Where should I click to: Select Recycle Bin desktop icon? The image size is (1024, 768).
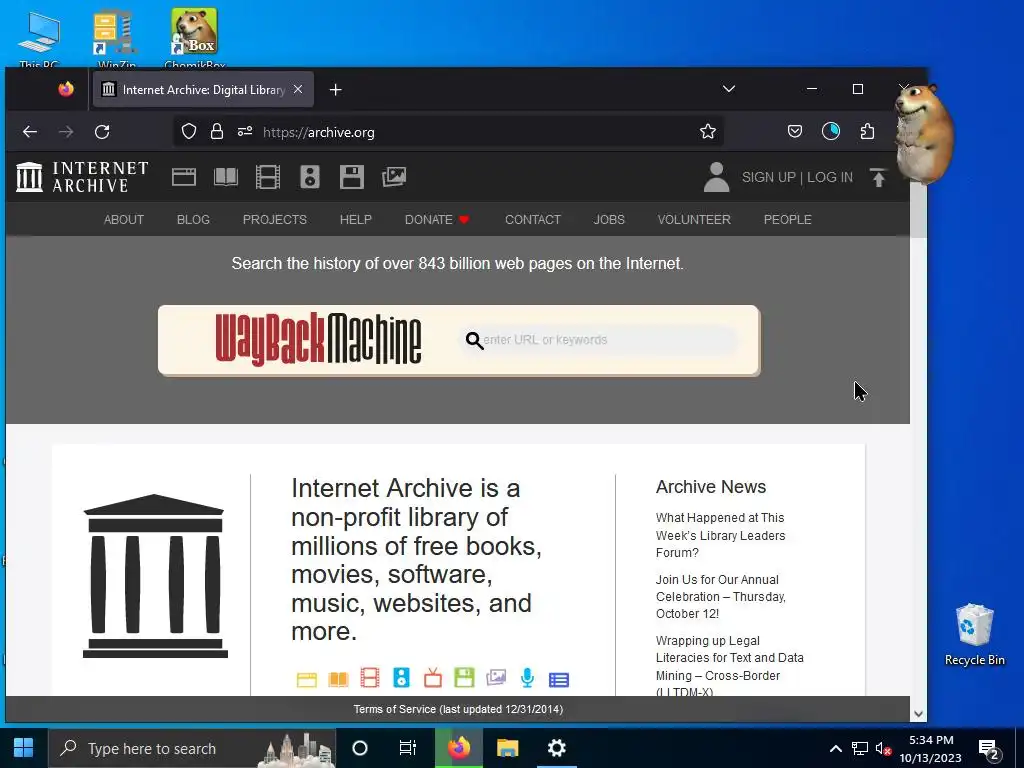(974, 634)
